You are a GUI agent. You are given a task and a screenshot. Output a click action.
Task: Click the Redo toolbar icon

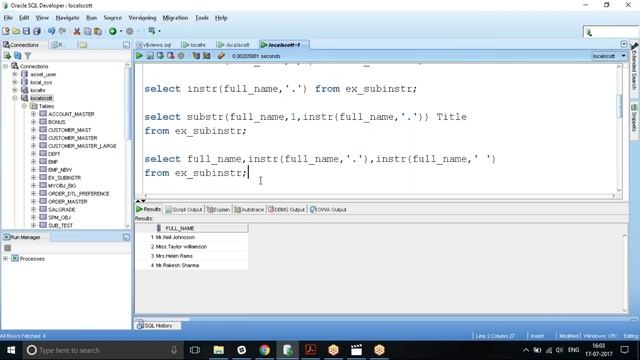click(62, 31)
